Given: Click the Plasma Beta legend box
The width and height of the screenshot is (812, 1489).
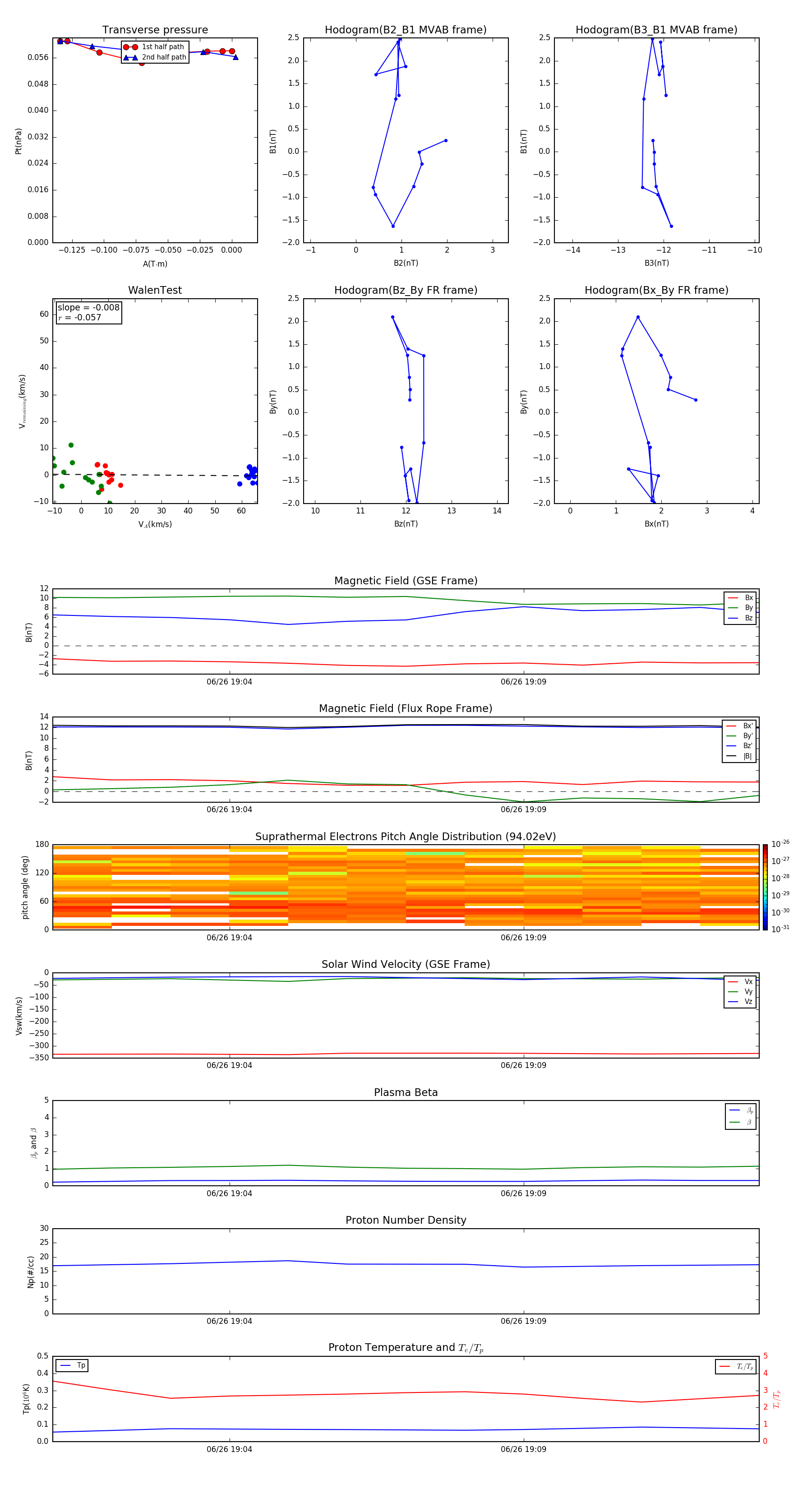Looking at the screenshot, I should 740,1116.
